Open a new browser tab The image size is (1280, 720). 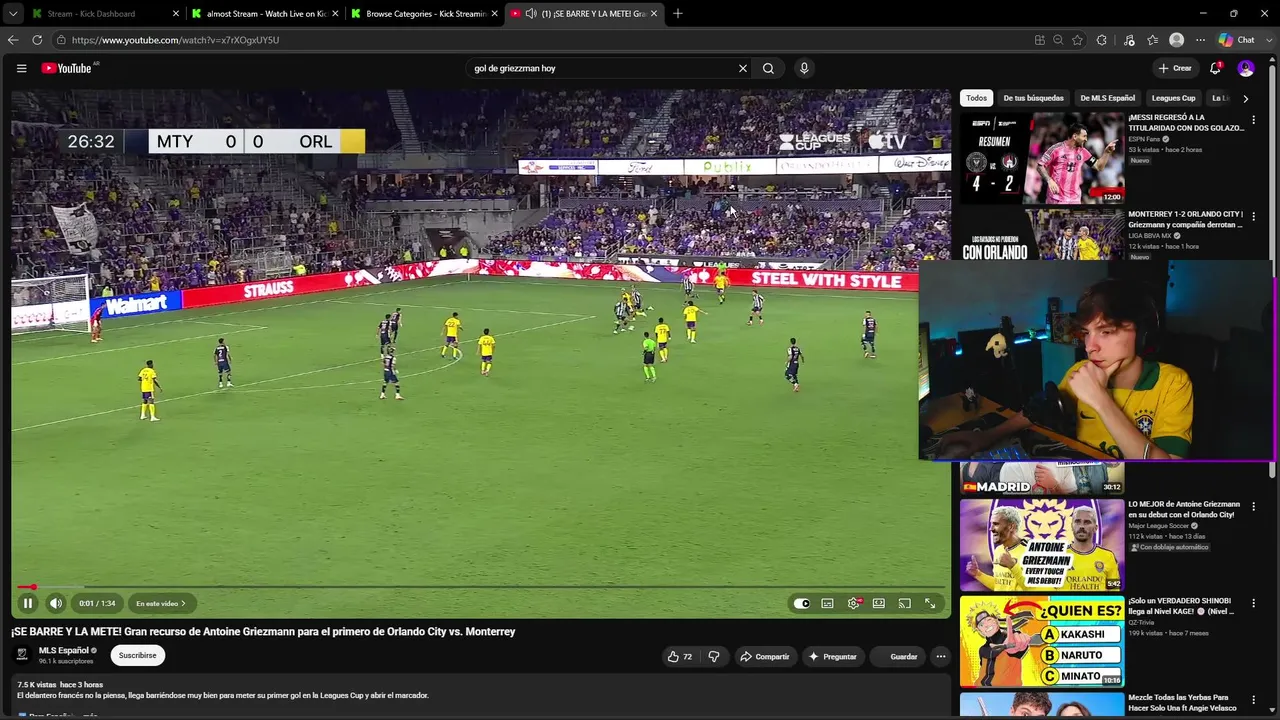click(678, 14)
